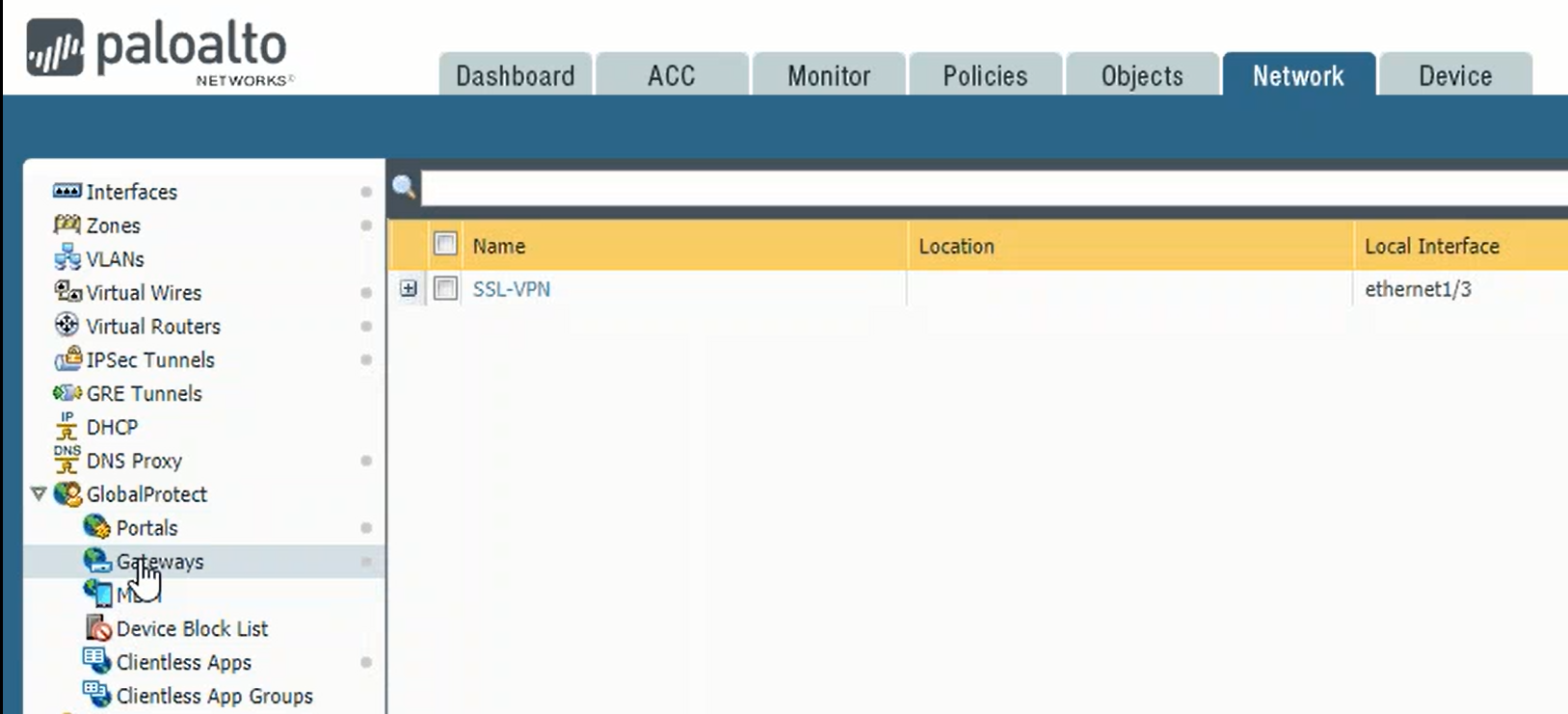1568x714 pixels.
Task: Sort by the Local Interface column header
Action: [1431, 247]
